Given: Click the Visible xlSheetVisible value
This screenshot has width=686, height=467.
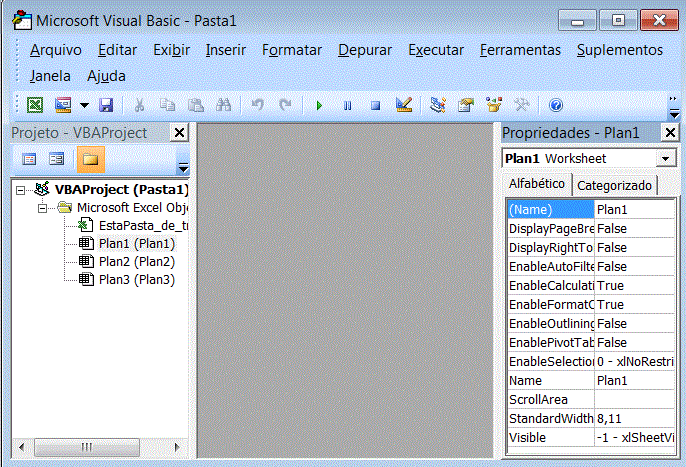Looking at the screenshot, I should coord(635,438).
